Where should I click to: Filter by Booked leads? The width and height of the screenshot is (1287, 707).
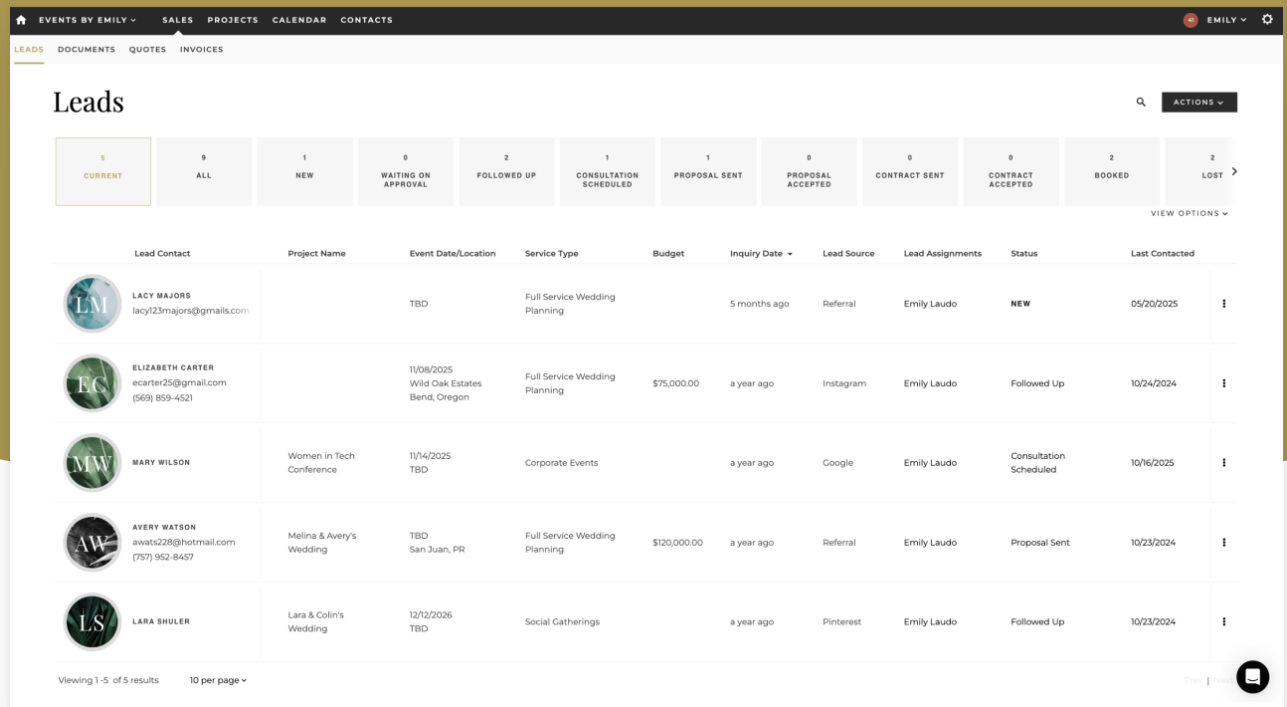click(x=1112, y=172)
